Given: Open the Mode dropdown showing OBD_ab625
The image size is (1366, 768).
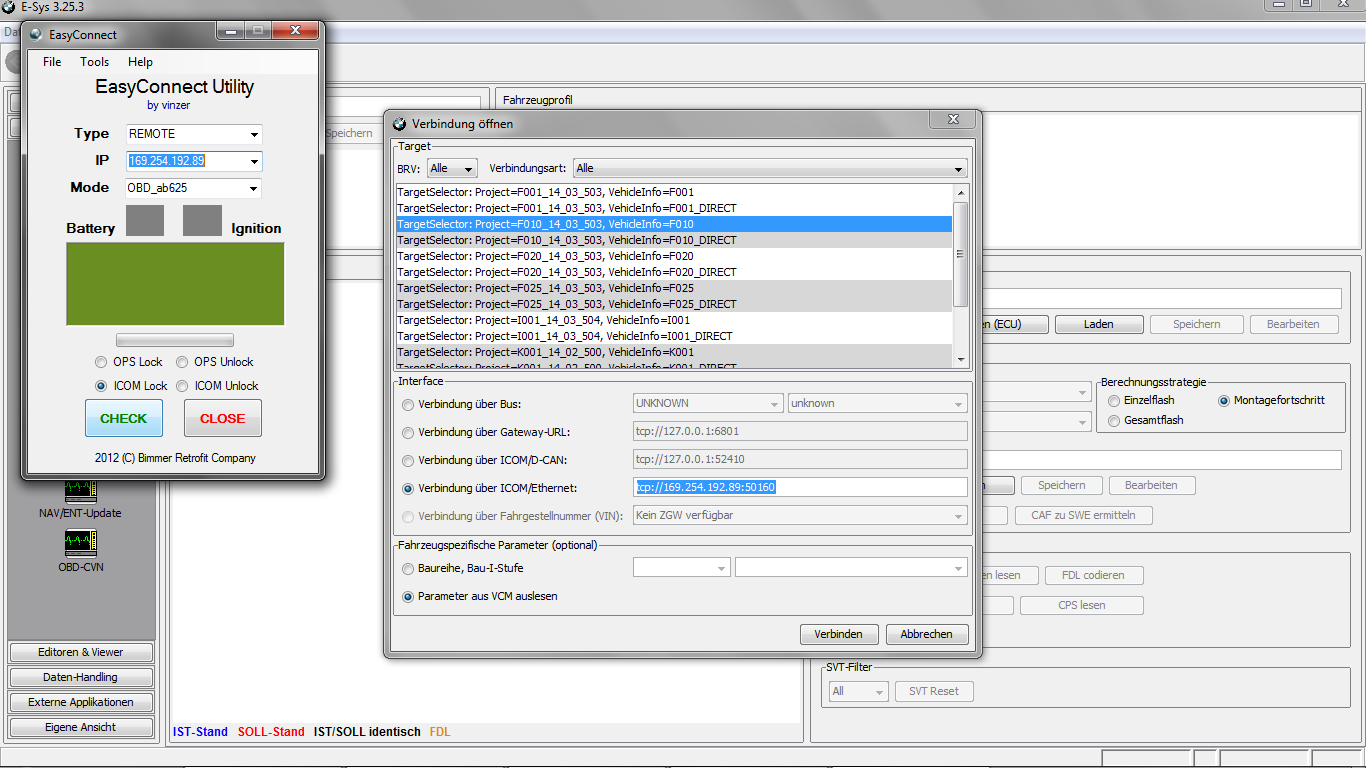Looking at the screenshot, I should coord(254,189).
